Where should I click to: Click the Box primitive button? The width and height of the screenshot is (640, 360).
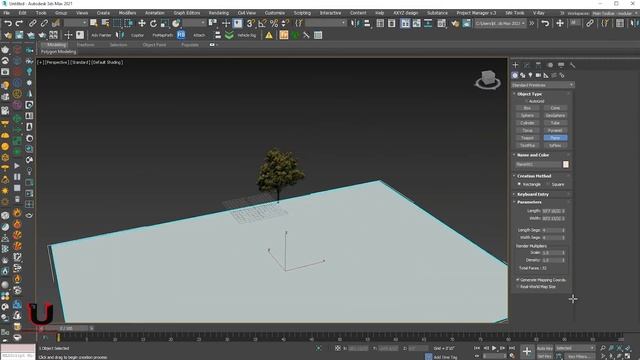click(527, 108)
